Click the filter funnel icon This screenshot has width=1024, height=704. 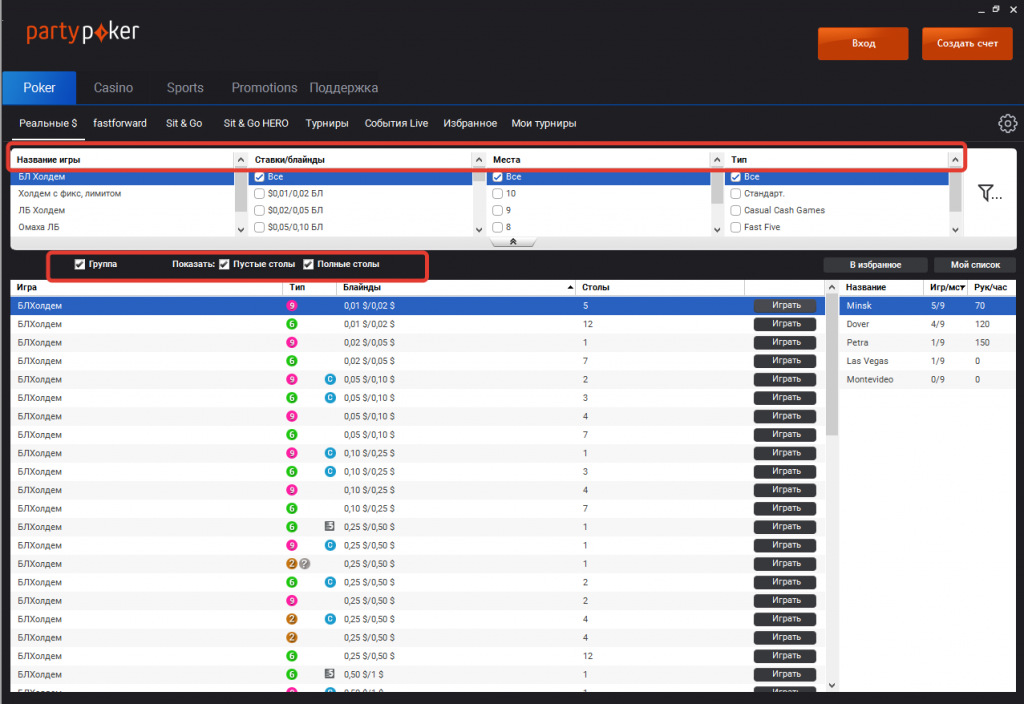coord(988,193)
